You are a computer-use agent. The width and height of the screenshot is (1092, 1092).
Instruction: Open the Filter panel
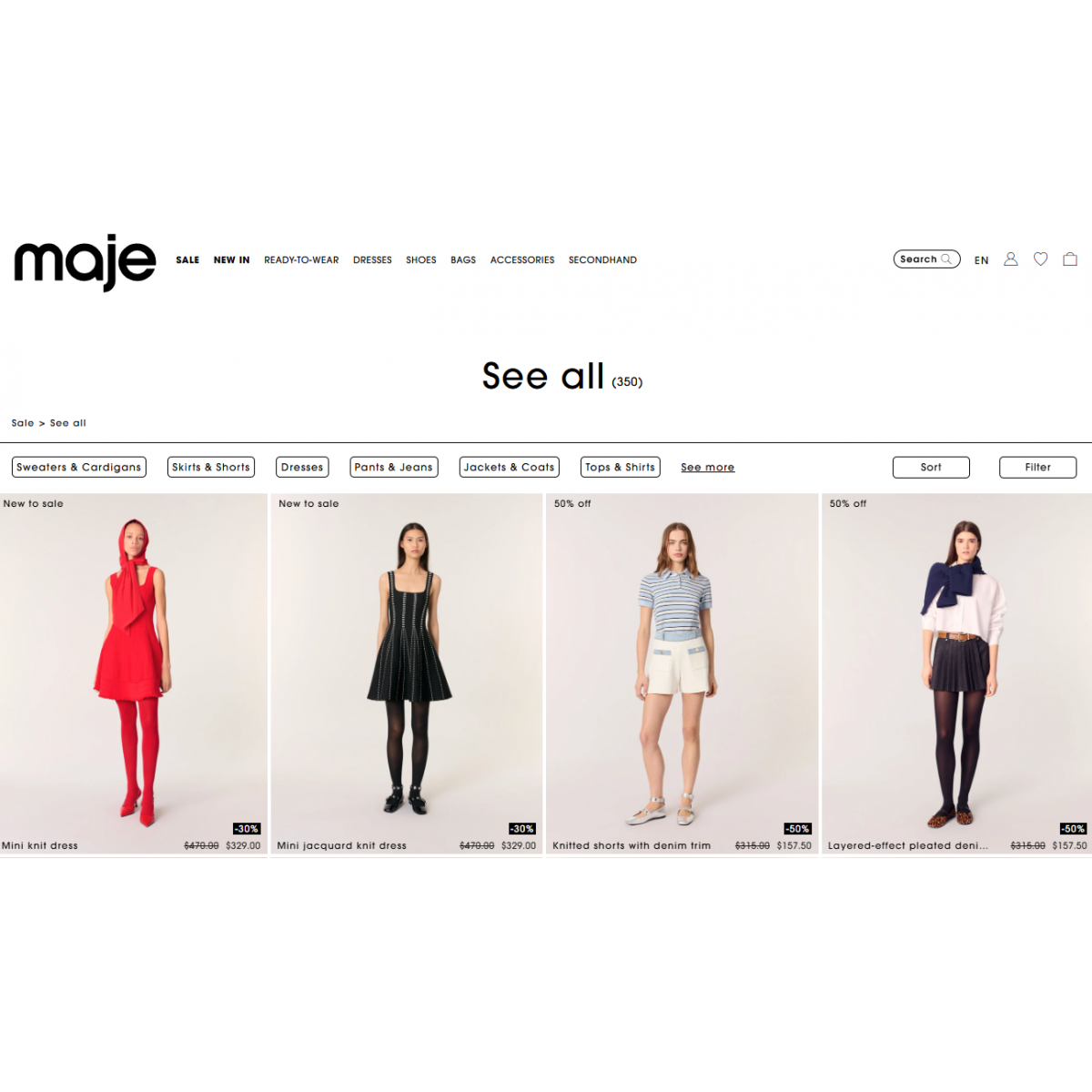point(1037,467)
